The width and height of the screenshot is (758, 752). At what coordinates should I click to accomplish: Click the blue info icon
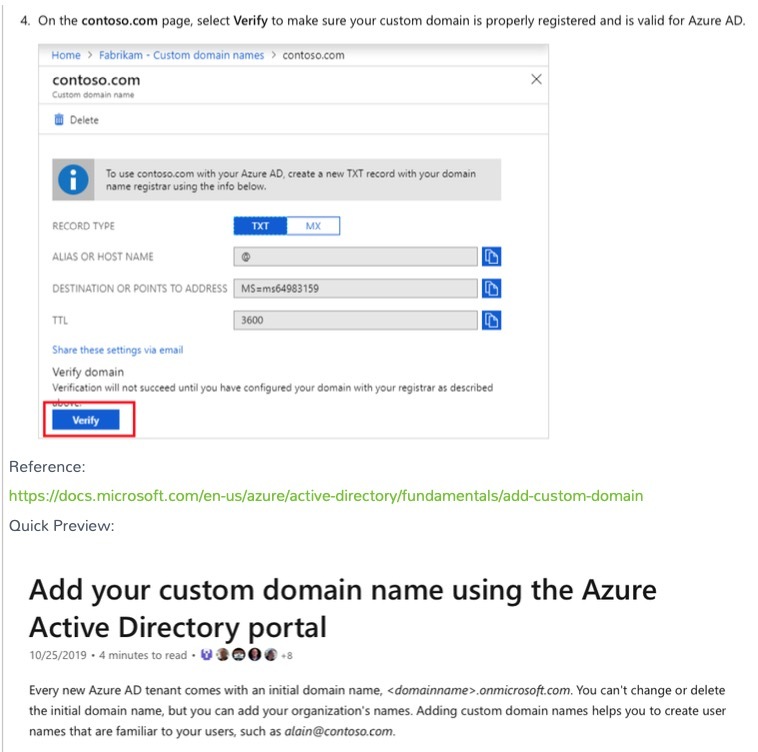[73, 180]
